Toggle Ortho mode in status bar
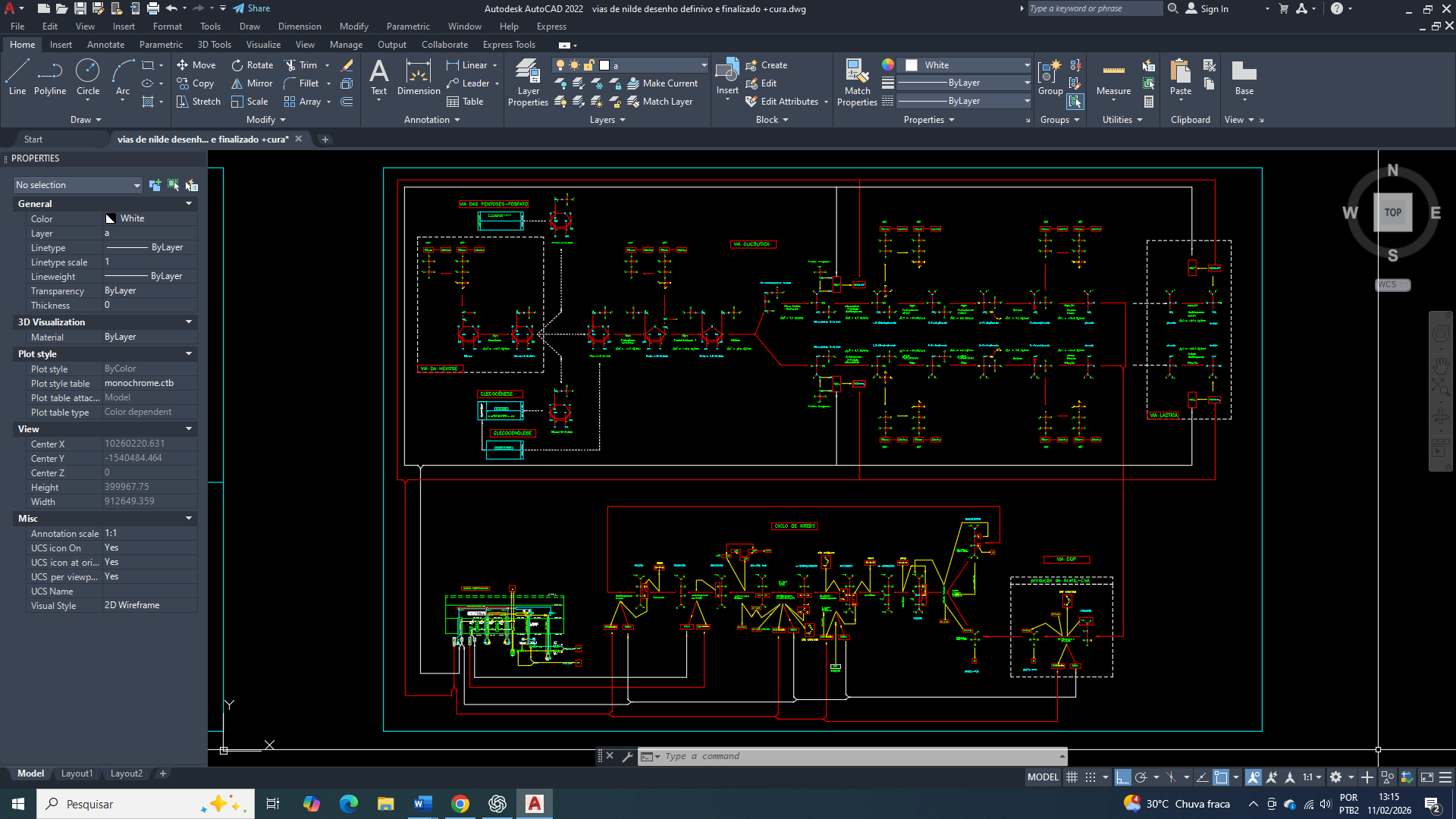Viewport: 1456px width, 819px height. click(1123, 777)
